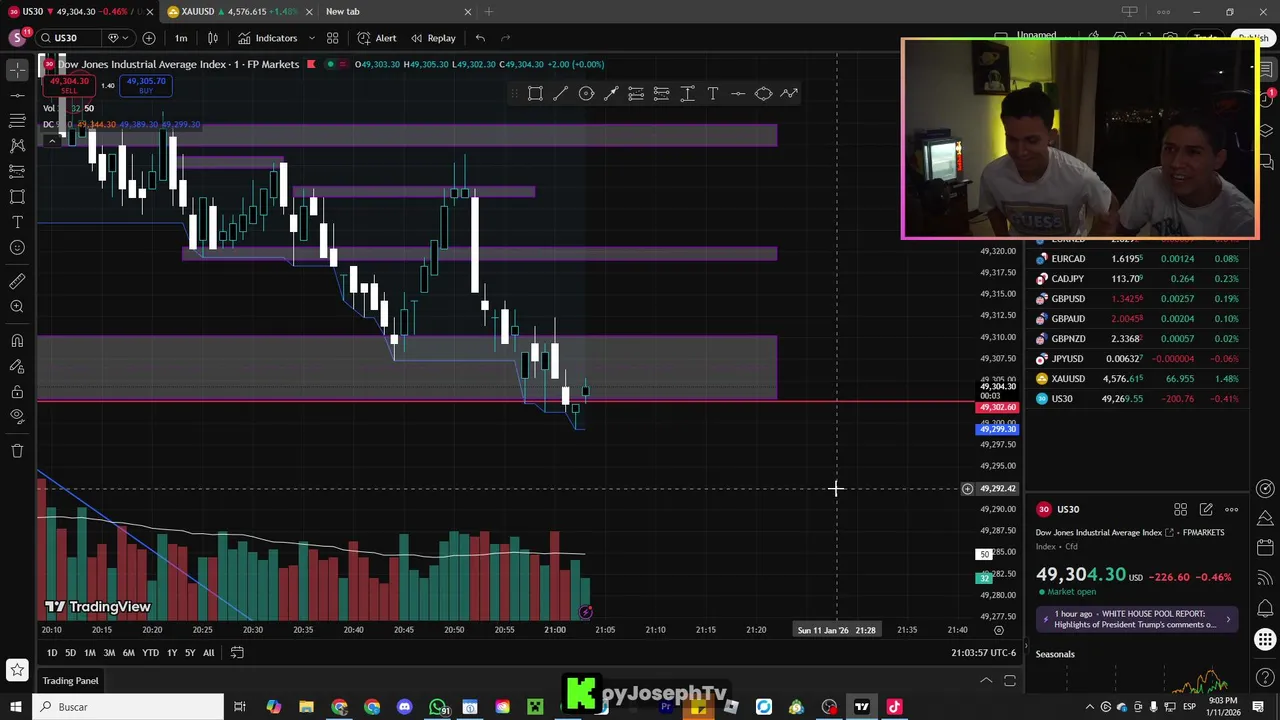Open the go-to-date calendar icon
Viewport: 1280px width, 720px height.
click(237, 653)
